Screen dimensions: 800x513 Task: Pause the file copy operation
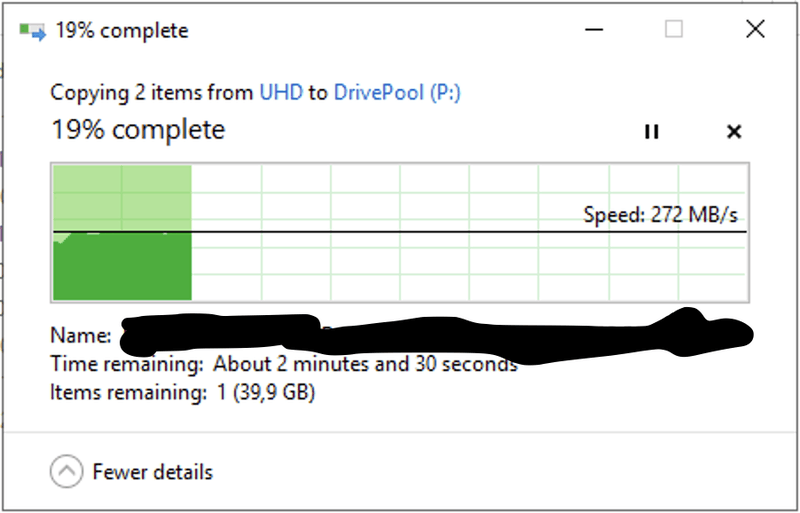652,131
